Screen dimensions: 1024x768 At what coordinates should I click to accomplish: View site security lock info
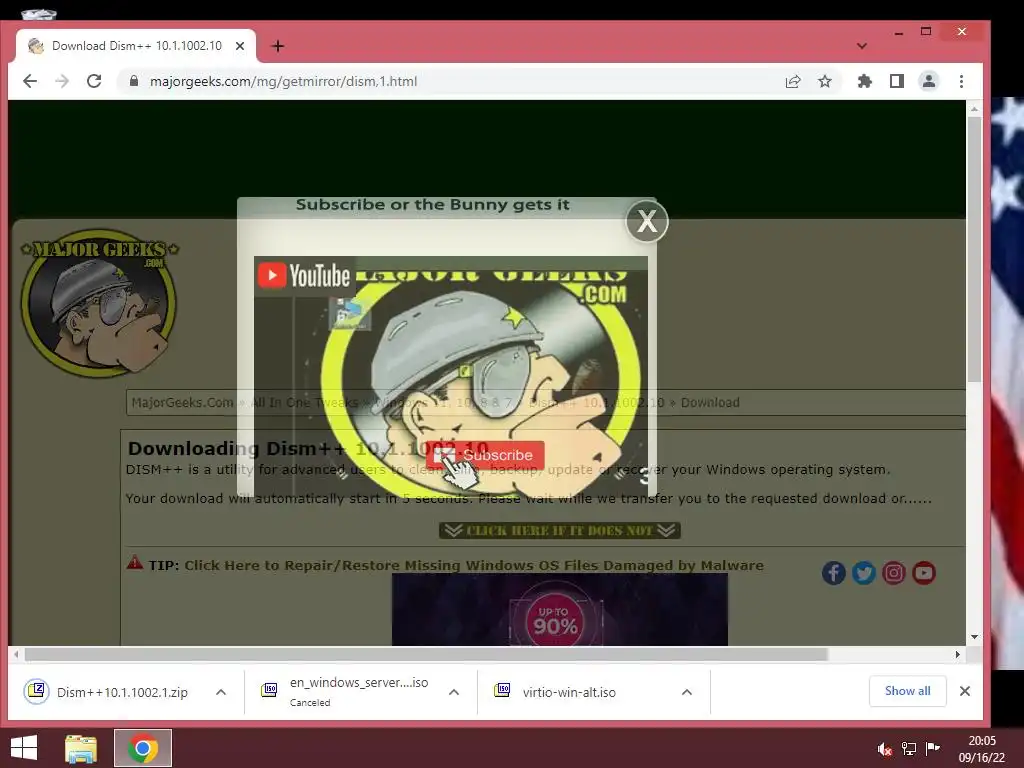click(x=134, y=81)
